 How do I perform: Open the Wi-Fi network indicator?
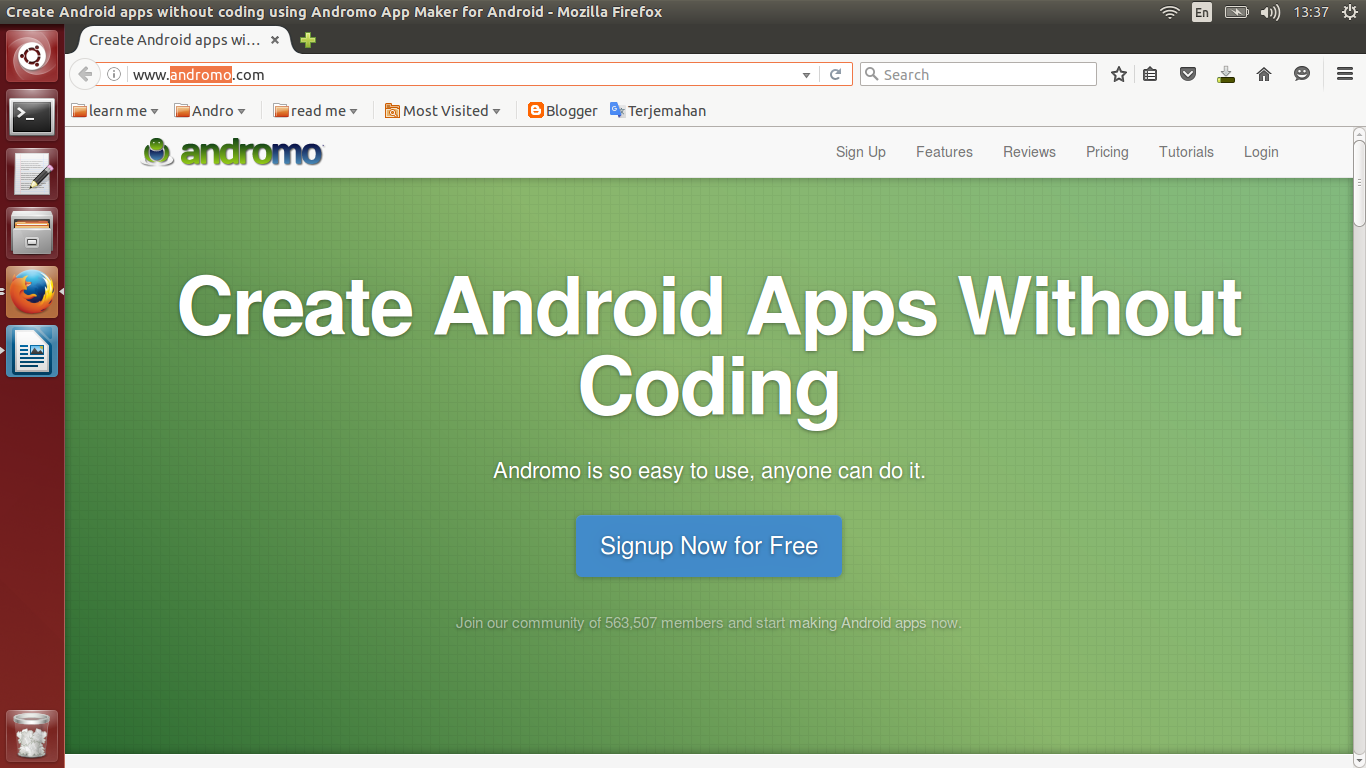(1169, 12)
